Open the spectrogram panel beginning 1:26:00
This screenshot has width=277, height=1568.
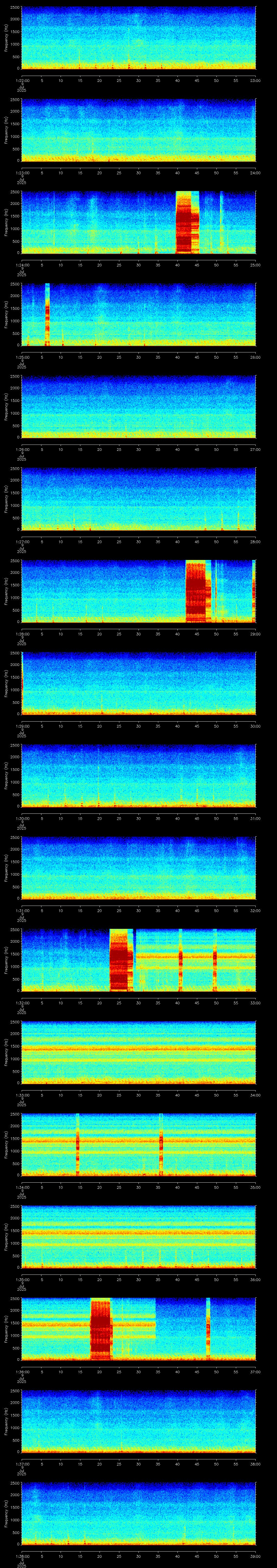click(x=138, y=407)
